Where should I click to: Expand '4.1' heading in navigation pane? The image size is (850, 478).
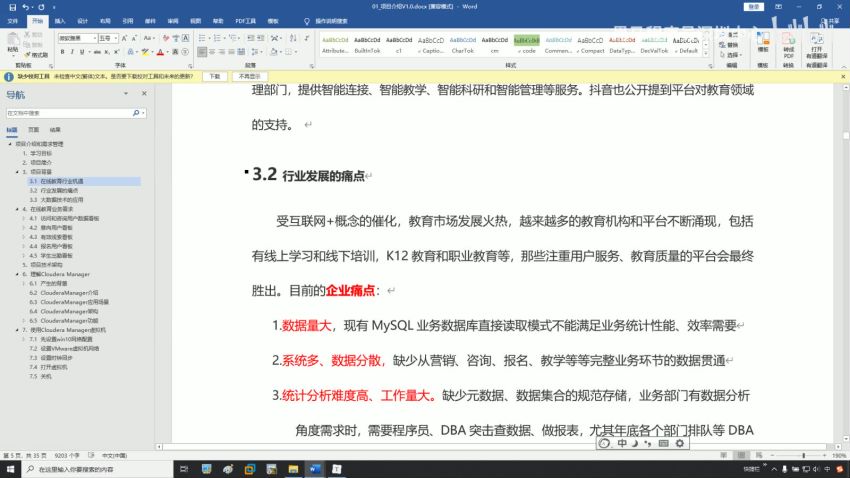[x=24, y=218]
